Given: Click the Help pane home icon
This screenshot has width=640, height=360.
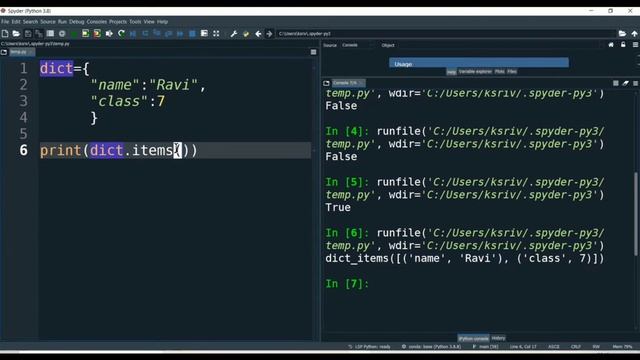Looking at the screenshot, I should (x=611, y=45).
